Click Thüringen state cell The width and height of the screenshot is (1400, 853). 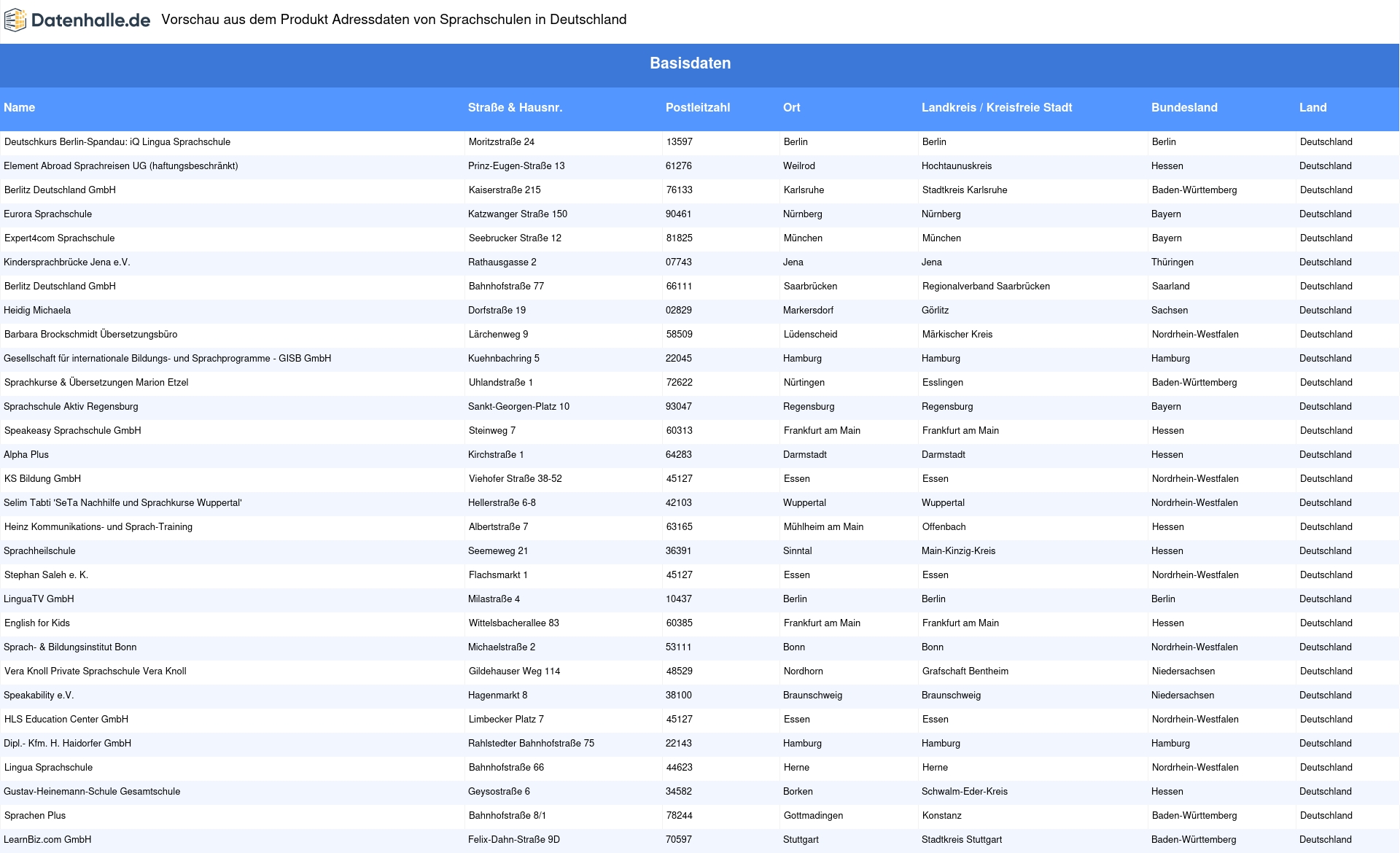(1172, 262)
